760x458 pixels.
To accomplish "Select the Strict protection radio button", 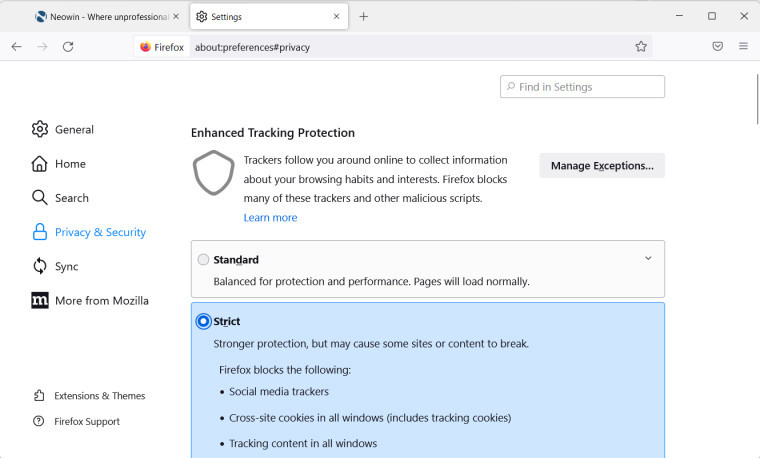I will click(x=204, y=321).
